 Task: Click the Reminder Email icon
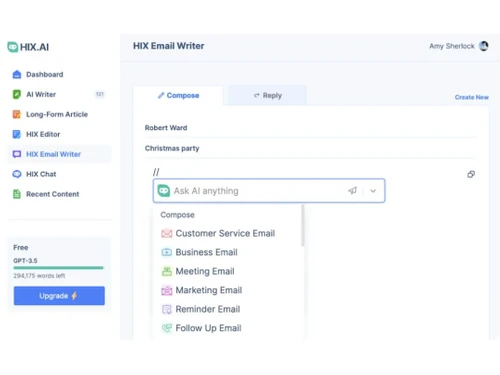[167, 309]
